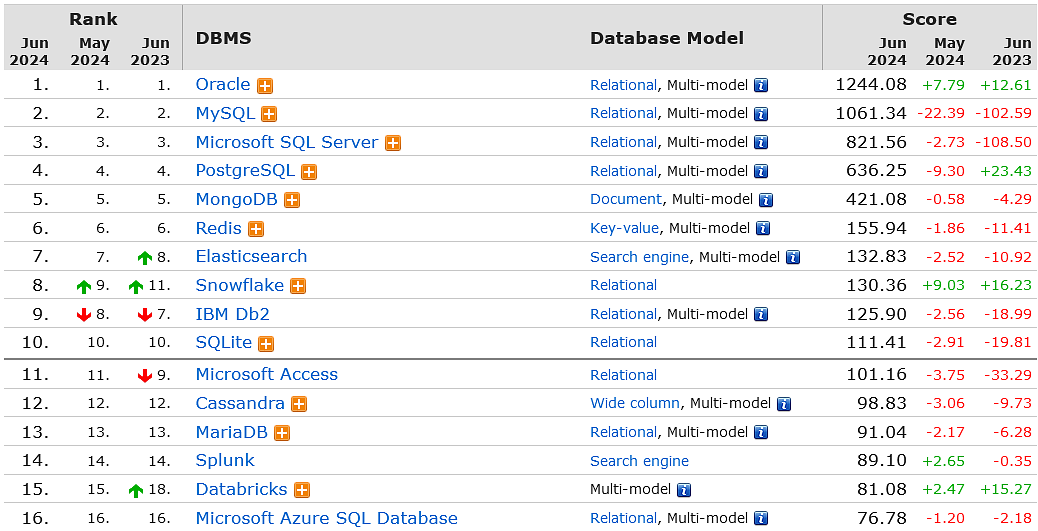Open info icon for Microsoft Azure SQL Database

(x=761, y=518)
